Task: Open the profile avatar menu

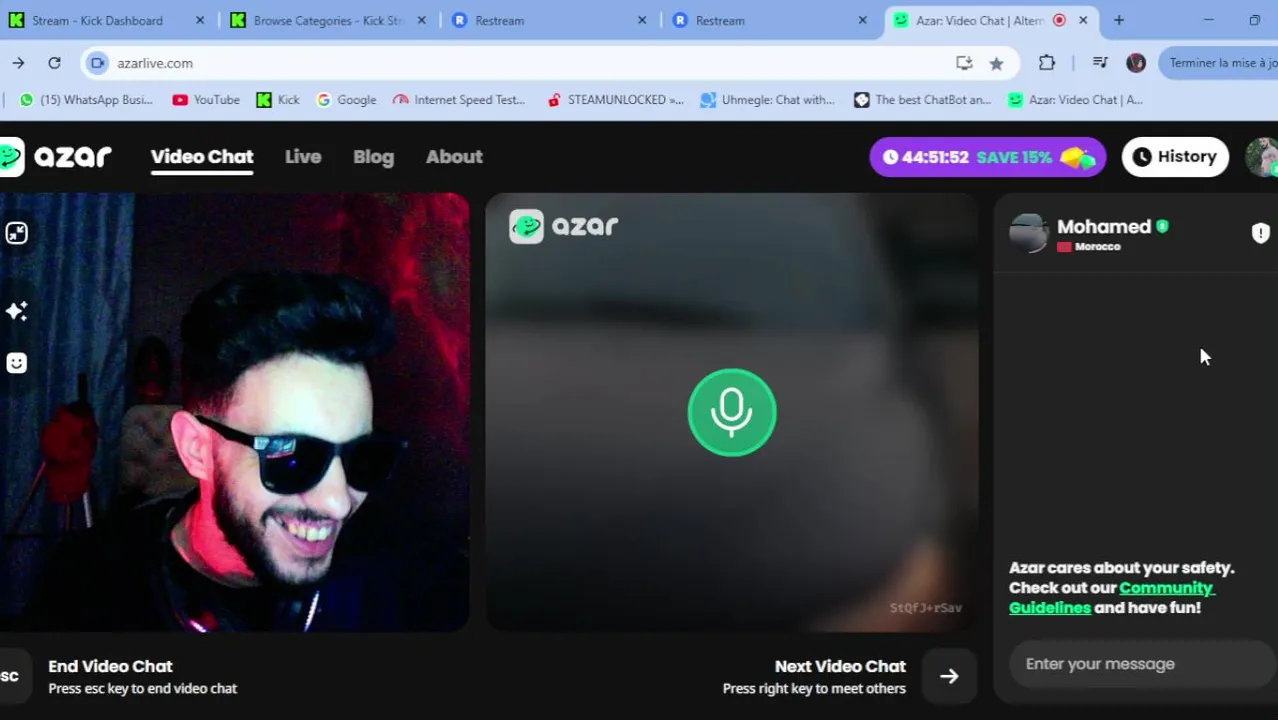Action: coord(1261,157)
